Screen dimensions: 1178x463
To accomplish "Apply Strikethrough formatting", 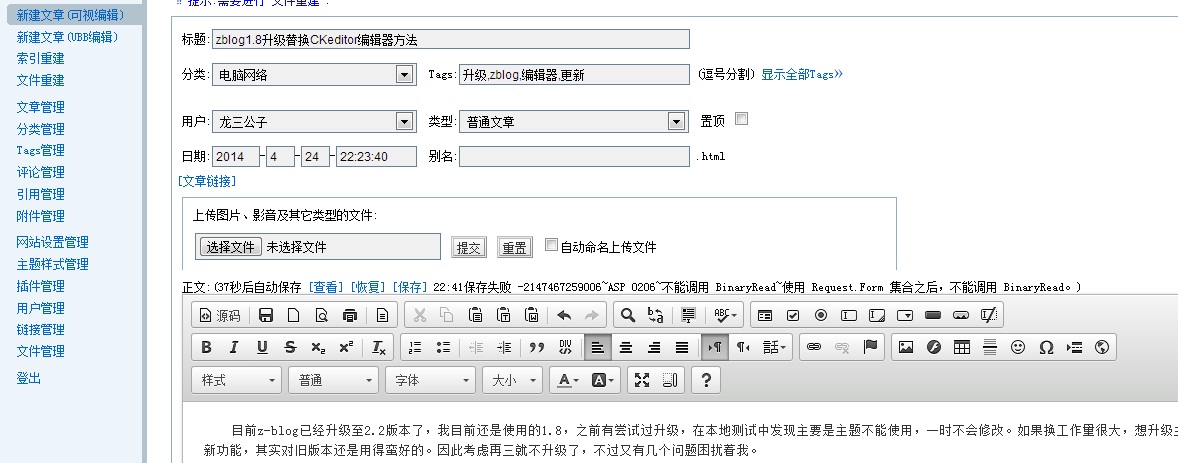I will click(290, 347).
